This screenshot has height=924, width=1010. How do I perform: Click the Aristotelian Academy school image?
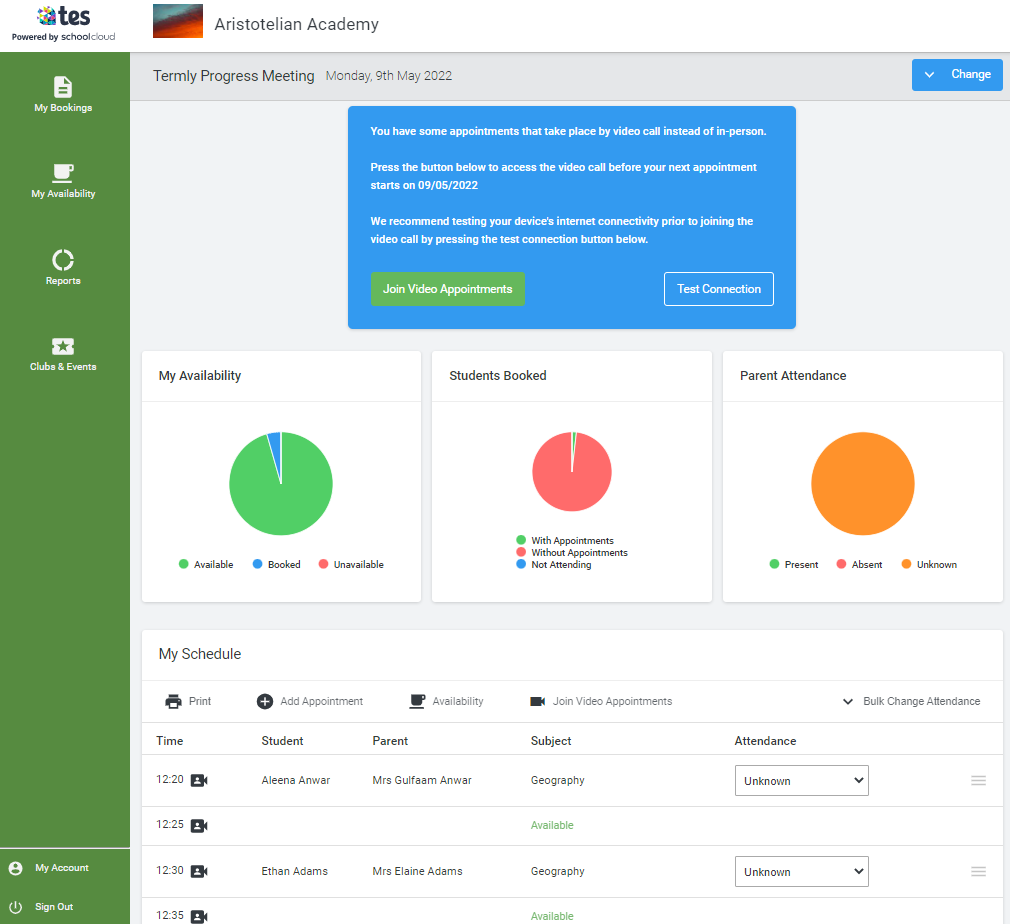(178, 21)
